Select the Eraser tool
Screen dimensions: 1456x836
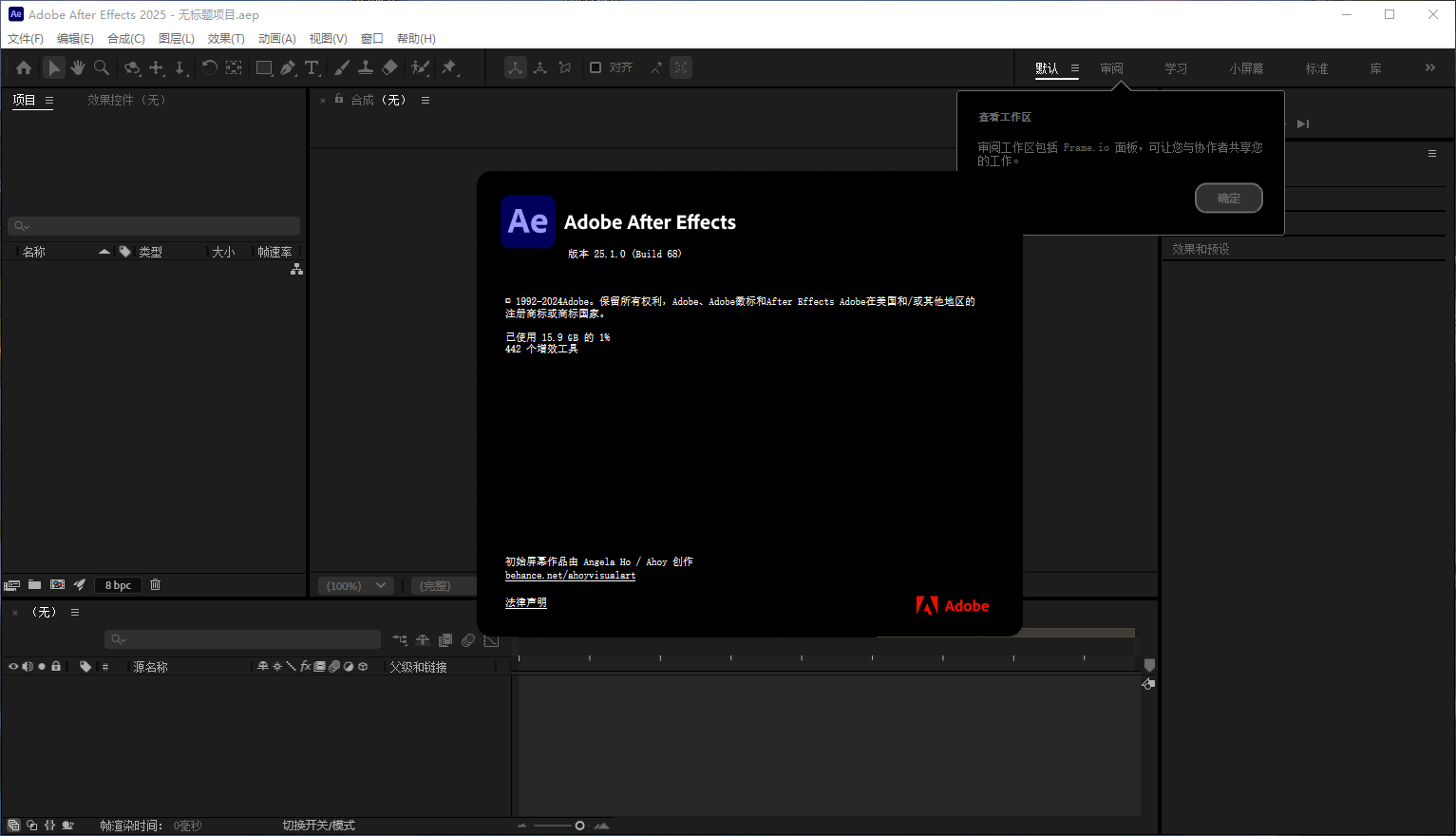click(x=389, y=67)
